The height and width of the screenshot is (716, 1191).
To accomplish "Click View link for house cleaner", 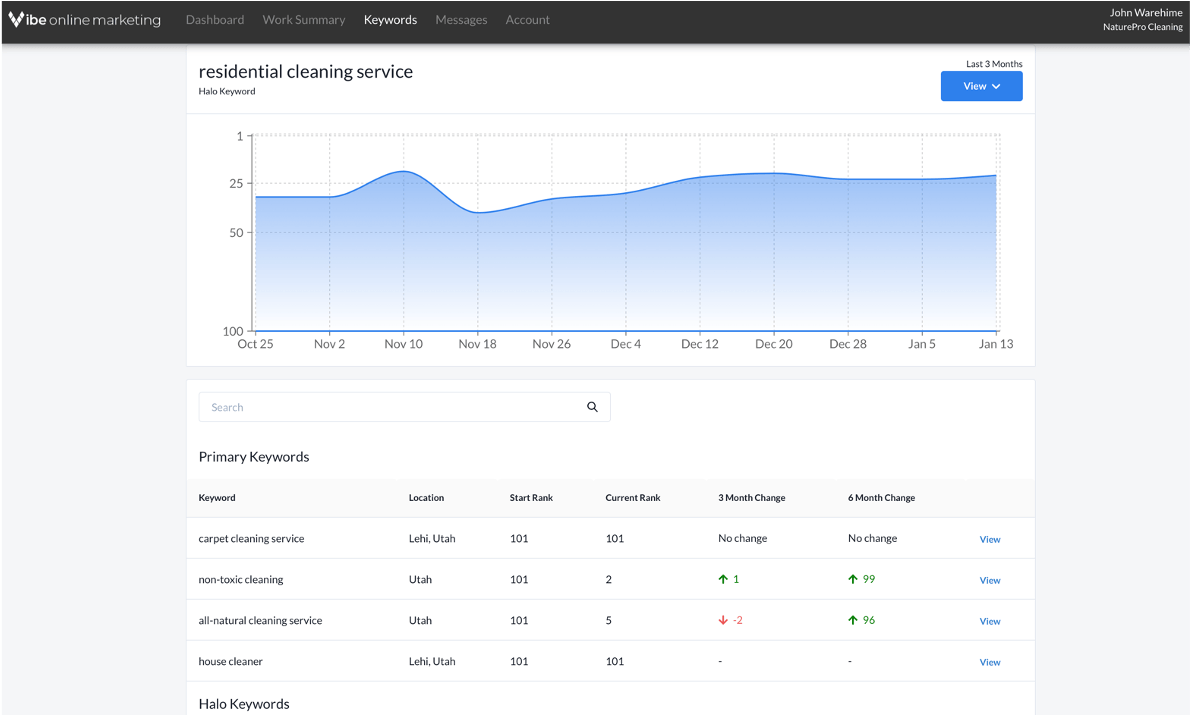I will 989,663.
